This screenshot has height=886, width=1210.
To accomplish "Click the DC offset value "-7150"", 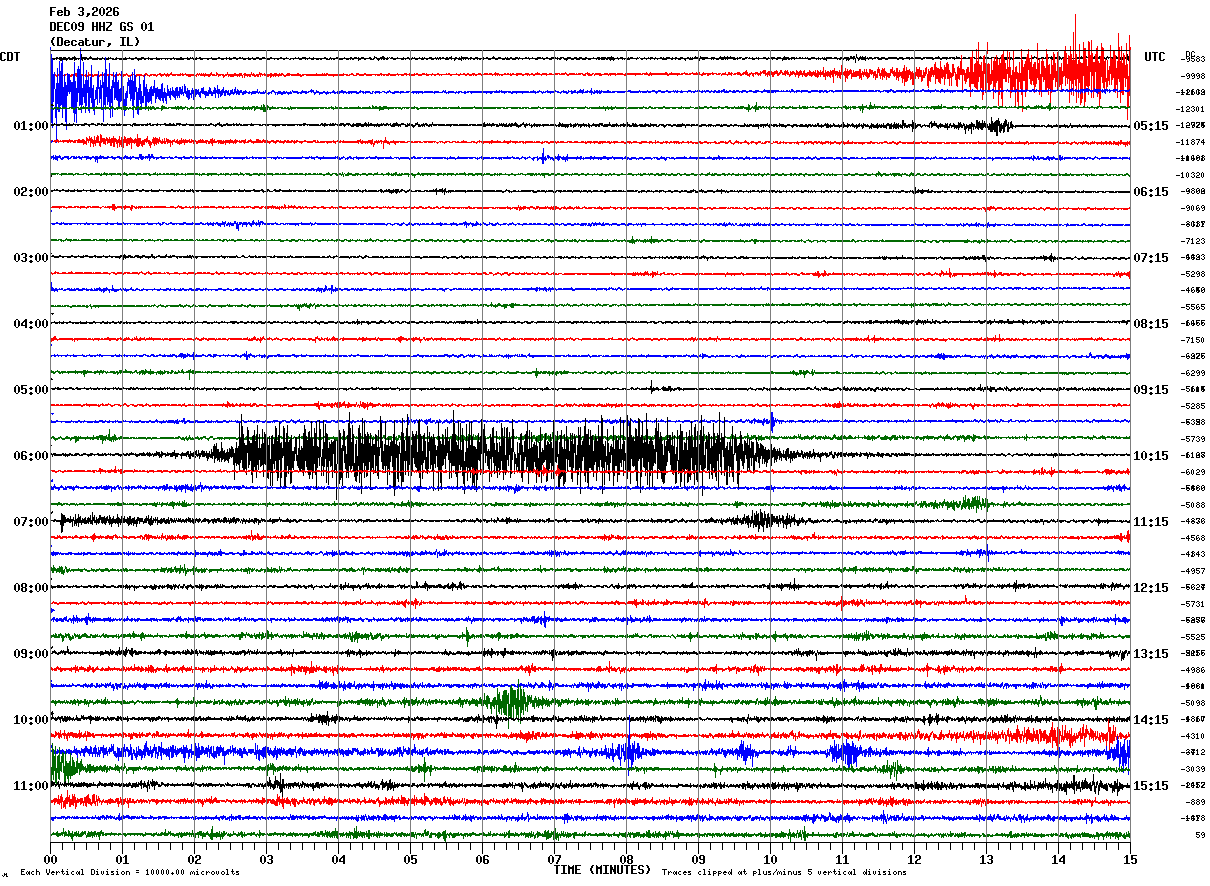I will [1194, 340].
